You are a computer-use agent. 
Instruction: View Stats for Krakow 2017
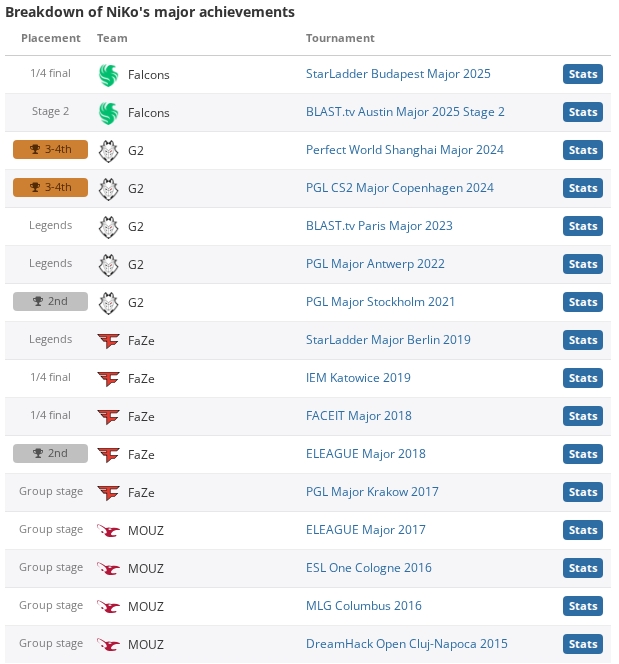click(x=583, y=492)
